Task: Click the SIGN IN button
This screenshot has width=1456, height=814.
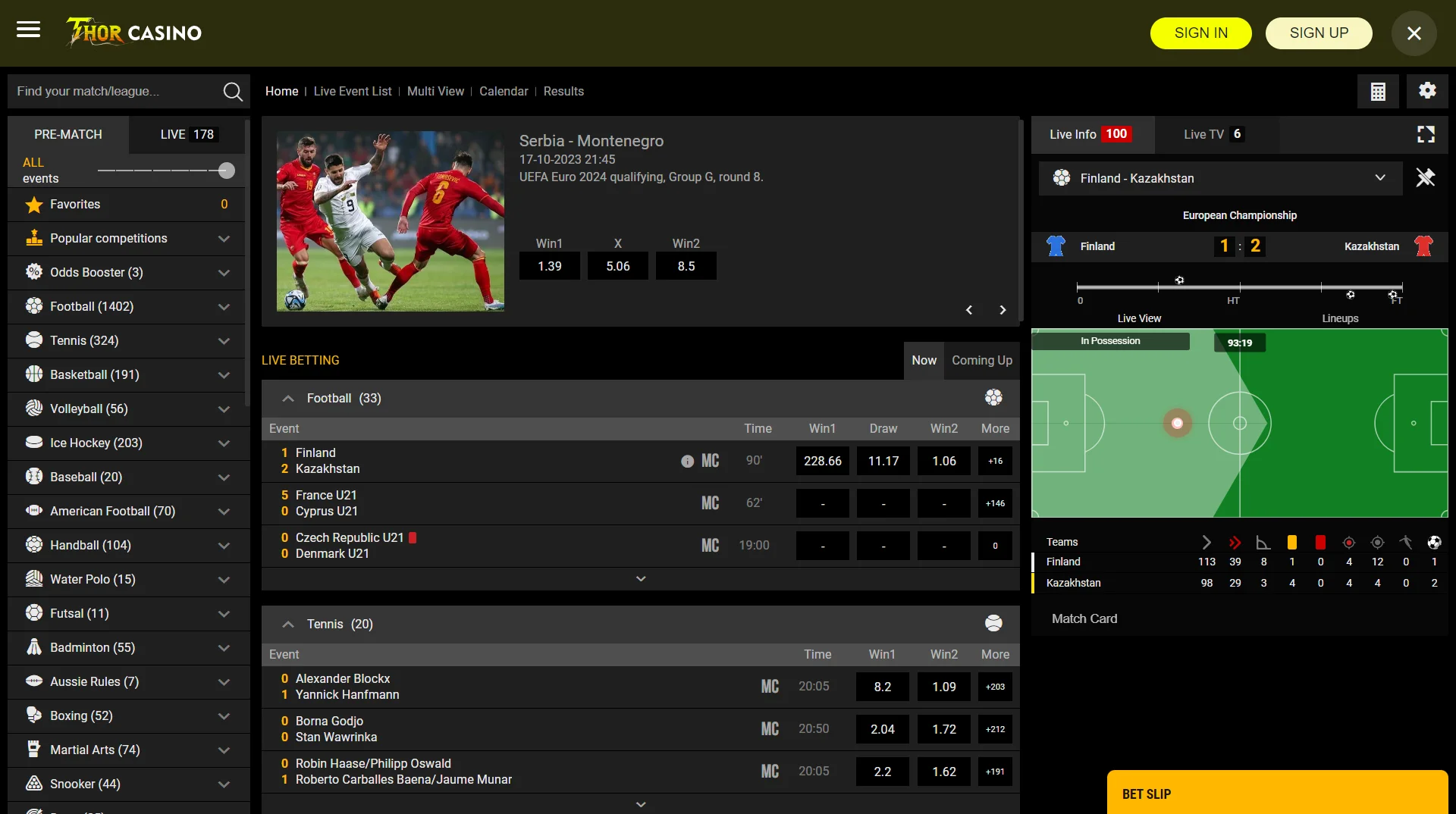Action: (1200, 33)
